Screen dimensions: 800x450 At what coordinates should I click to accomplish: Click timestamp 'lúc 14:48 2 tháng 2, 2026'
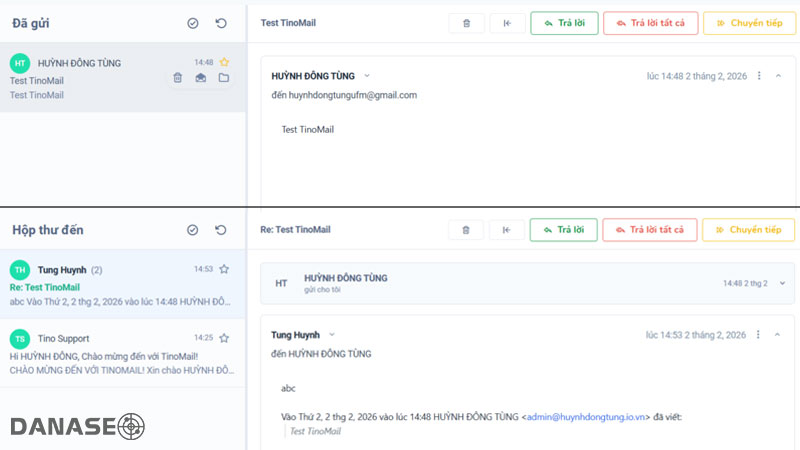coord(697,76)
